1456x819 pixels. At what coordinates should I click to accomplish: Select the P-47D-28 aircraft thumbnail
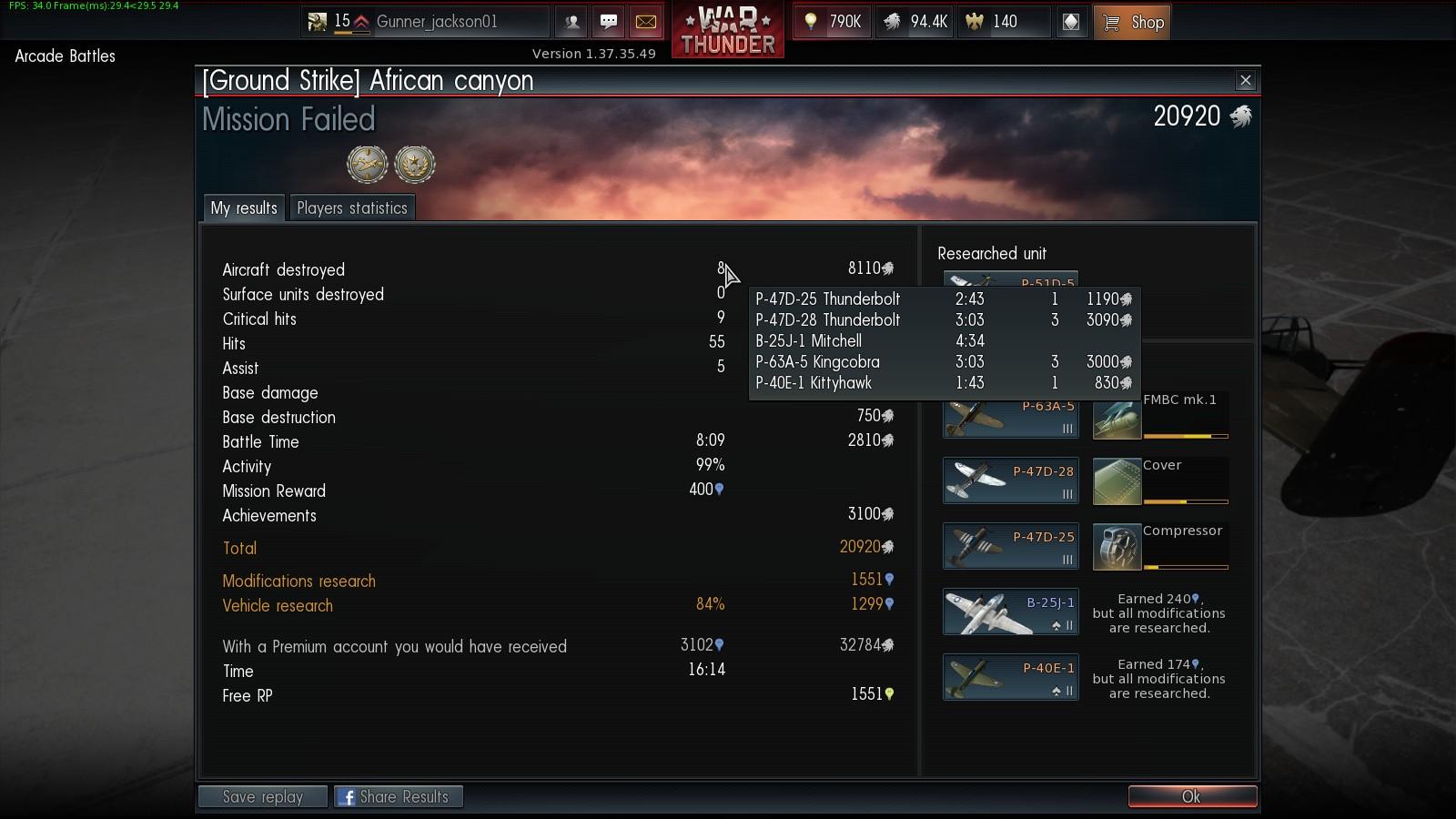1011,480
